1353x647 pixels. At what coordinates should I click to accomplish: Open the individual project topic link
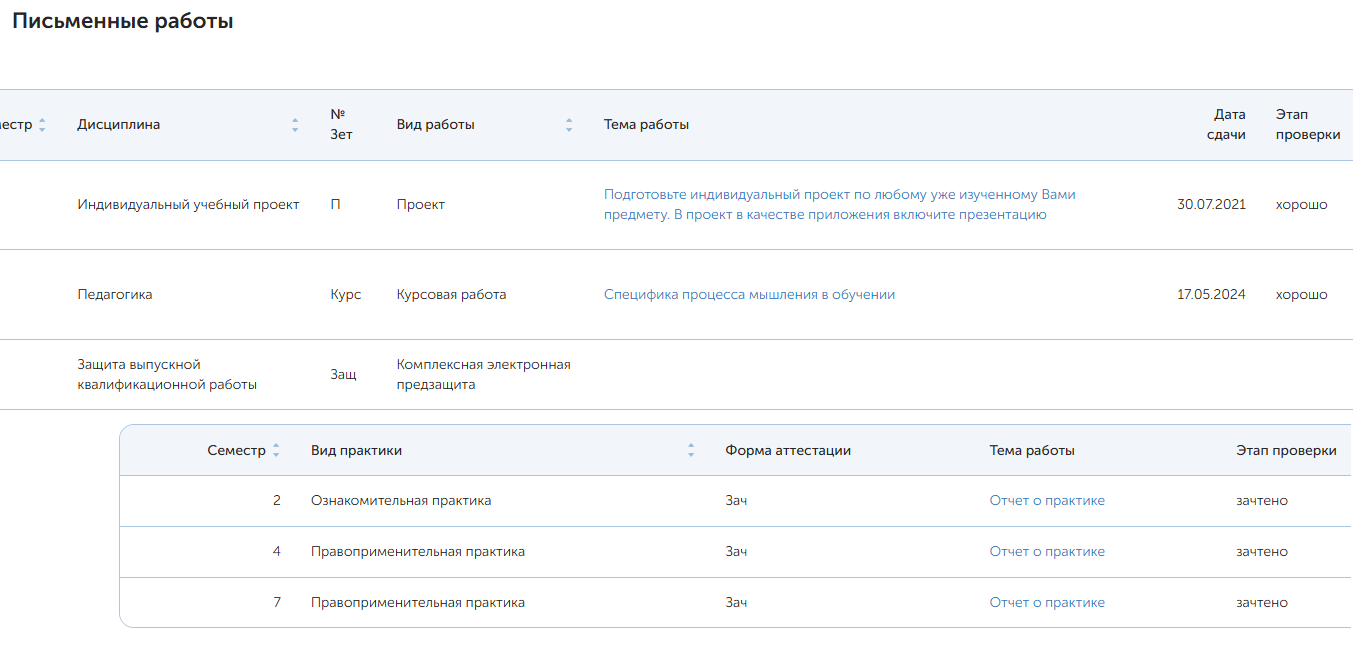(839, 205)
